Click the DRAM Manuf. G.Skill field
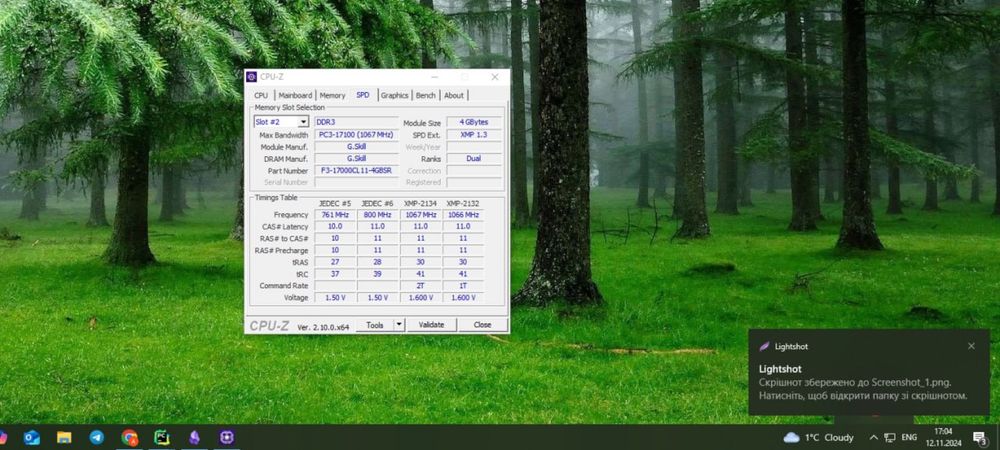This screenshot has width=1000, height=450. coord(357,159)
